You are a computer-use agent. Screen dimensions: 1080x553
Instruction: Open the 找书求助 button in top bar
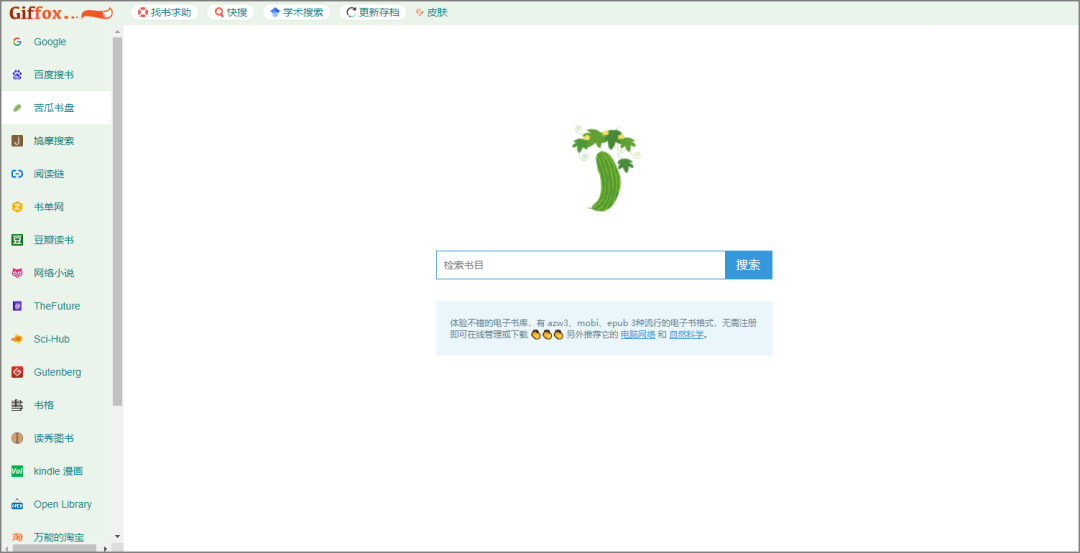(x=164, y=13)
